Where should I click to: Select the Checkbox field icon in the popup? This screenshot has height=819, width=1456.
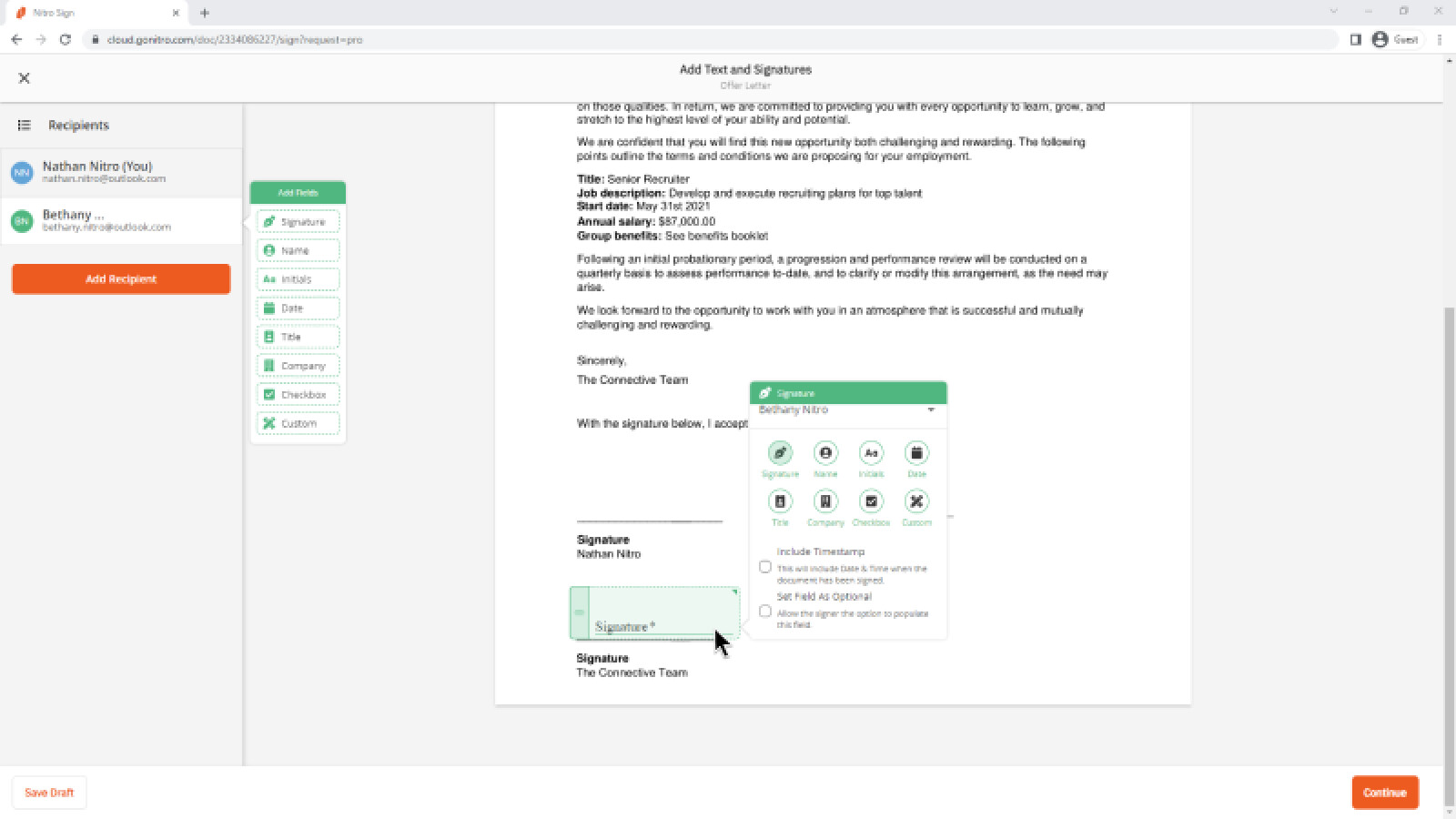tap(871, 501)
